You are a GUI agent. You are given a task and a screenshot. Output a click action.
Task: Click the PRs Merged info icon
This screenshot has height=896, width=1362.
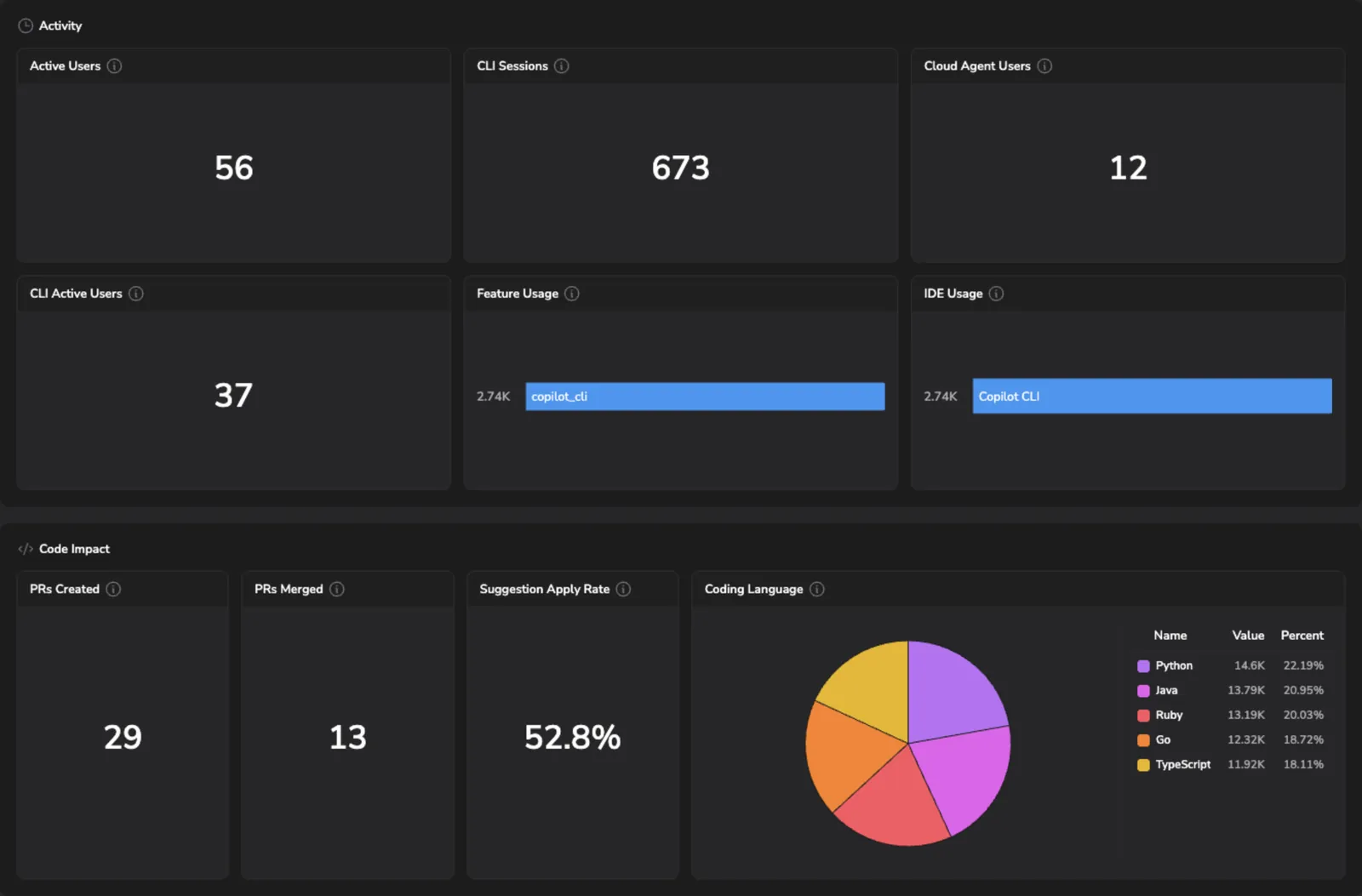(x=337, y=589)
